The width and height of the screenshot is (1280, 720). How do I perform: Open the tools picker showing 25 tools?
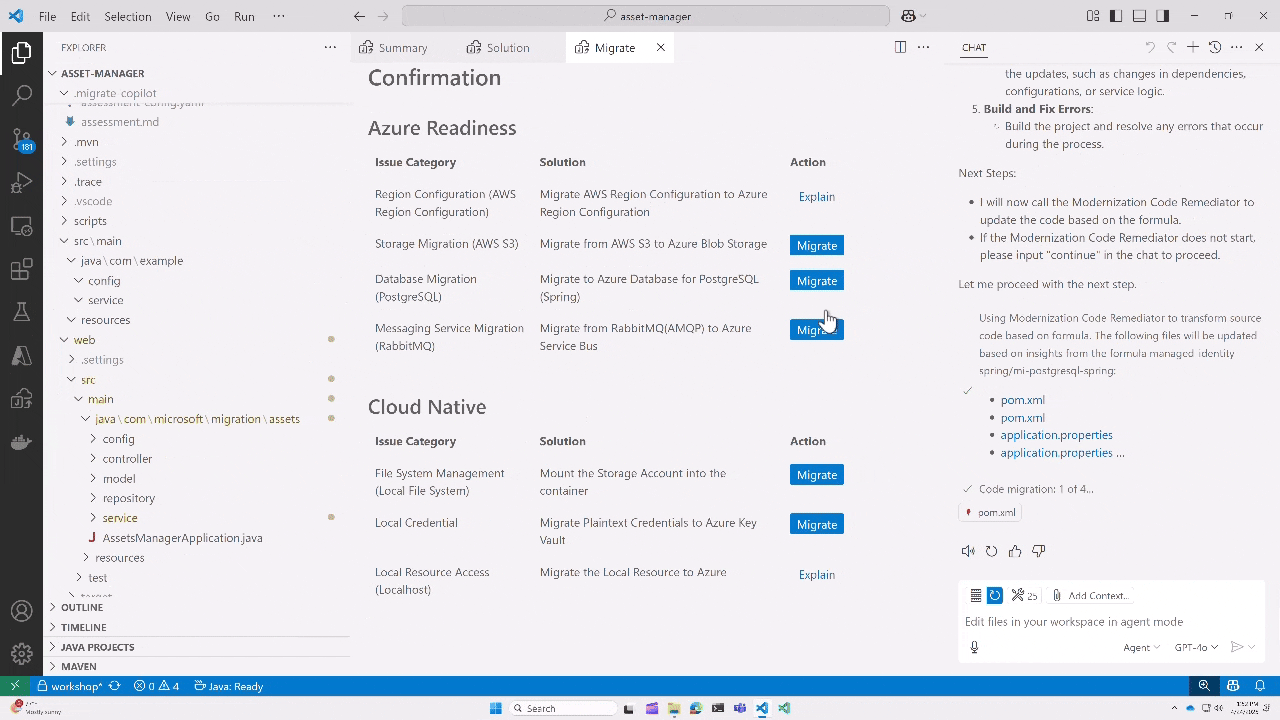(1023, 595)
